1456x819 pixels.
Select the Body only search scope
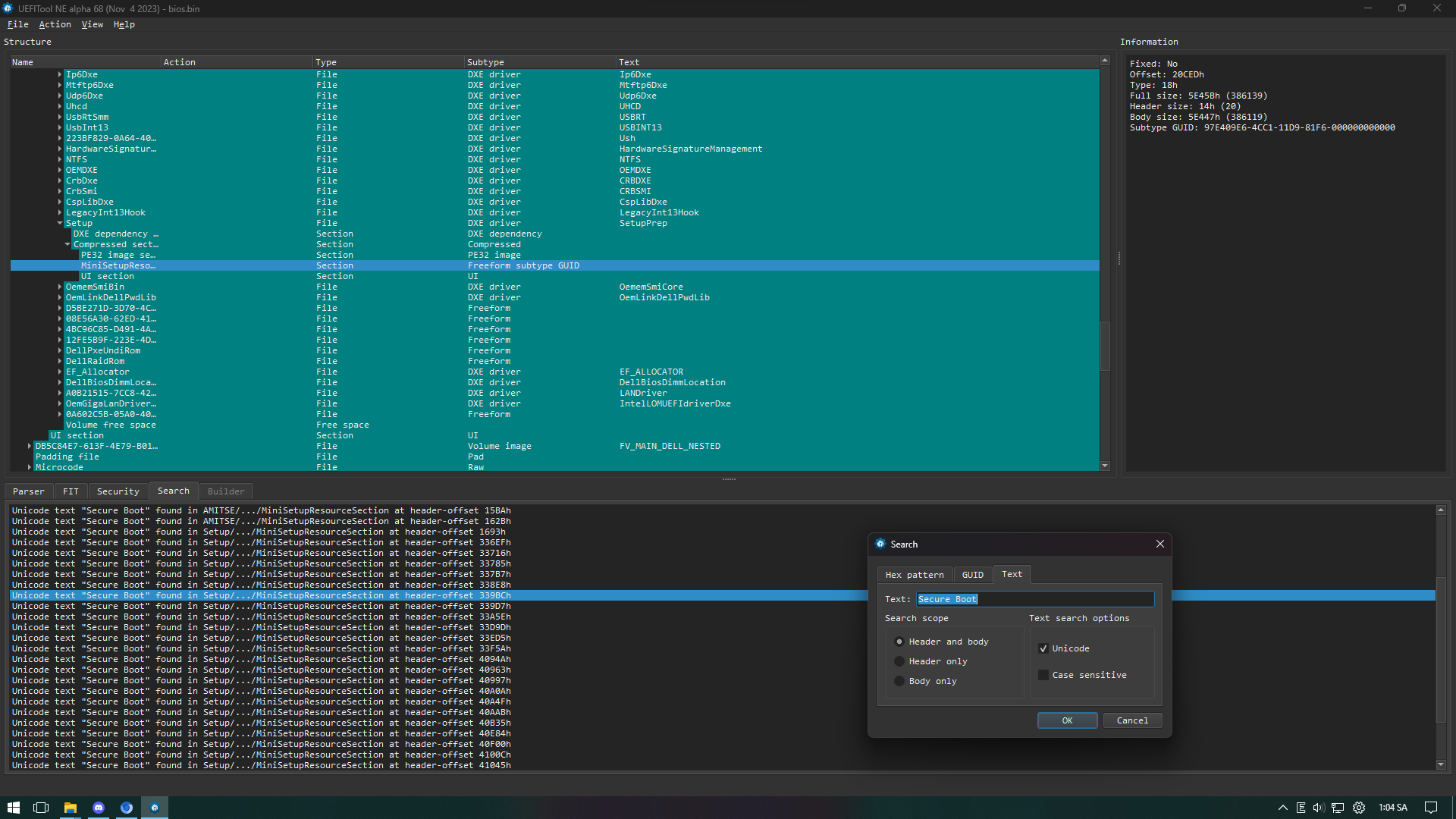click(x=899, y=681)
